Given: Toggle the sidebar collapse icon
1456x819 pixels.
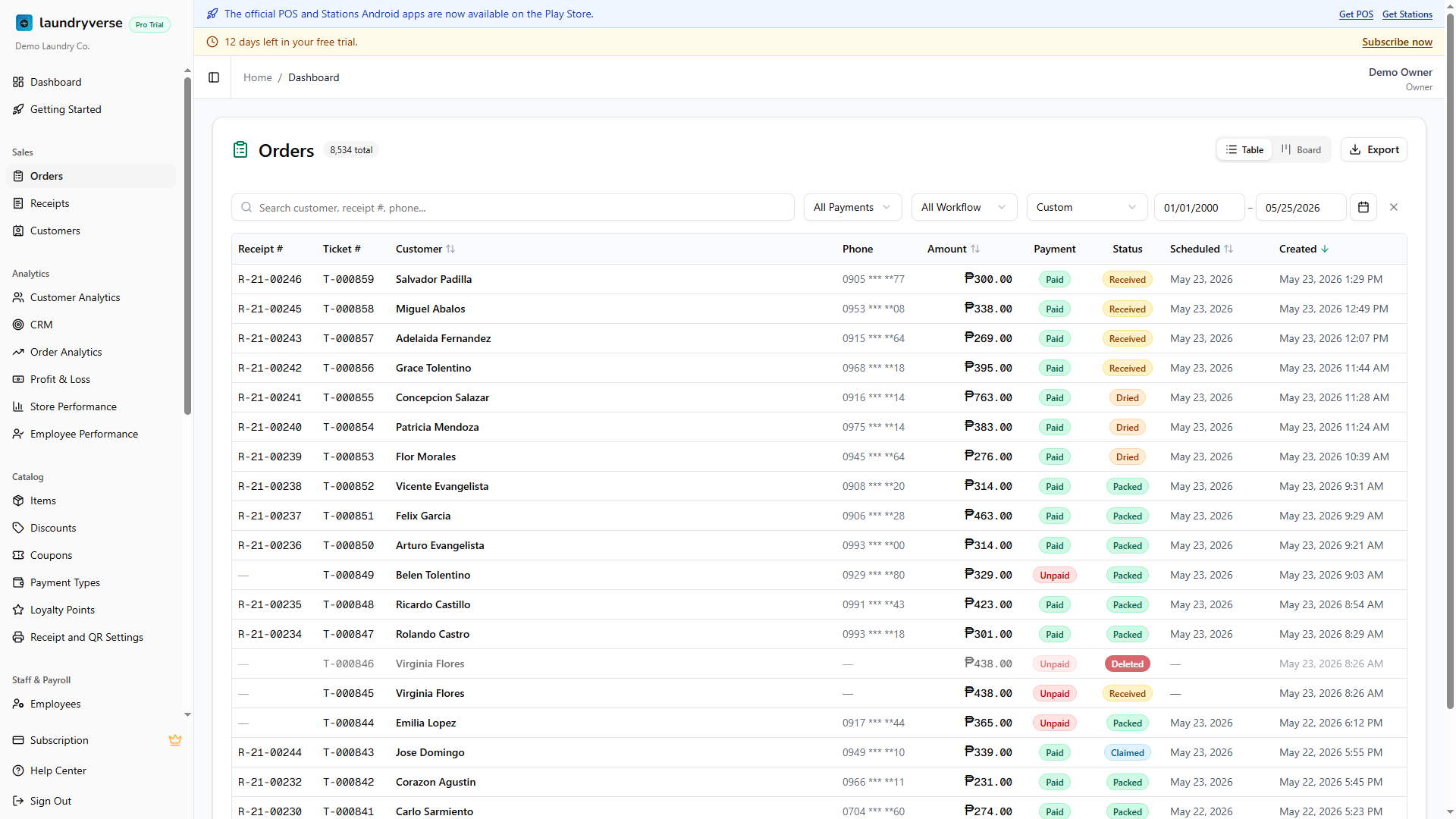Looking at the screenshot, I should (214, 77).
